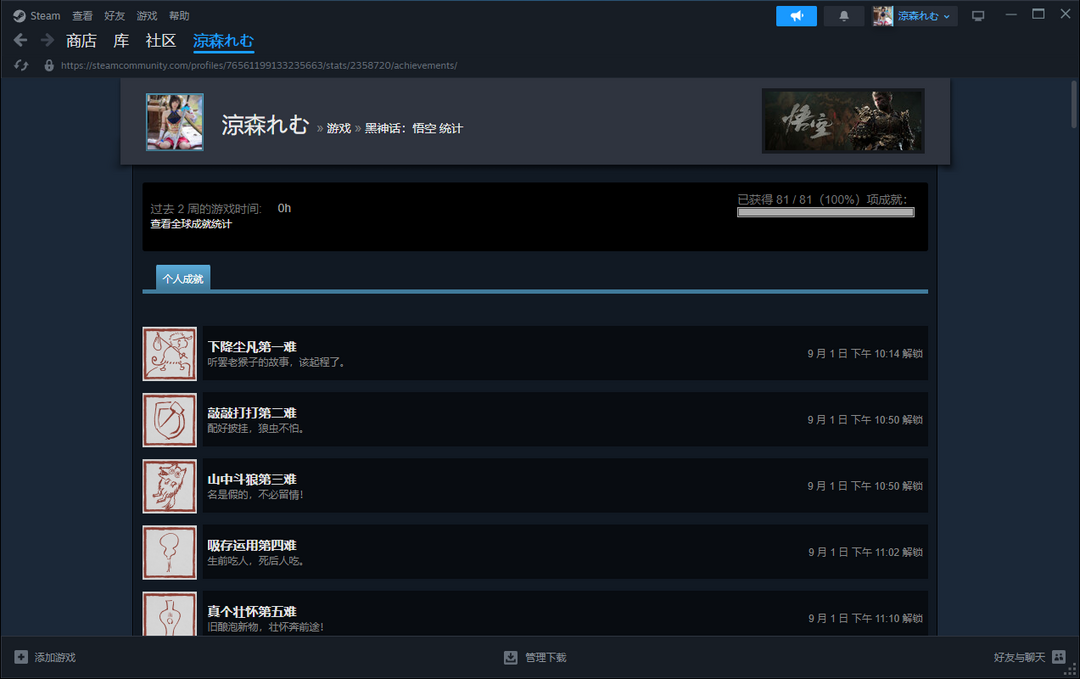The width and height of the screenshot is (1080, 679).
Task: Click the large profile avatar picture
Action: point(175,122)
